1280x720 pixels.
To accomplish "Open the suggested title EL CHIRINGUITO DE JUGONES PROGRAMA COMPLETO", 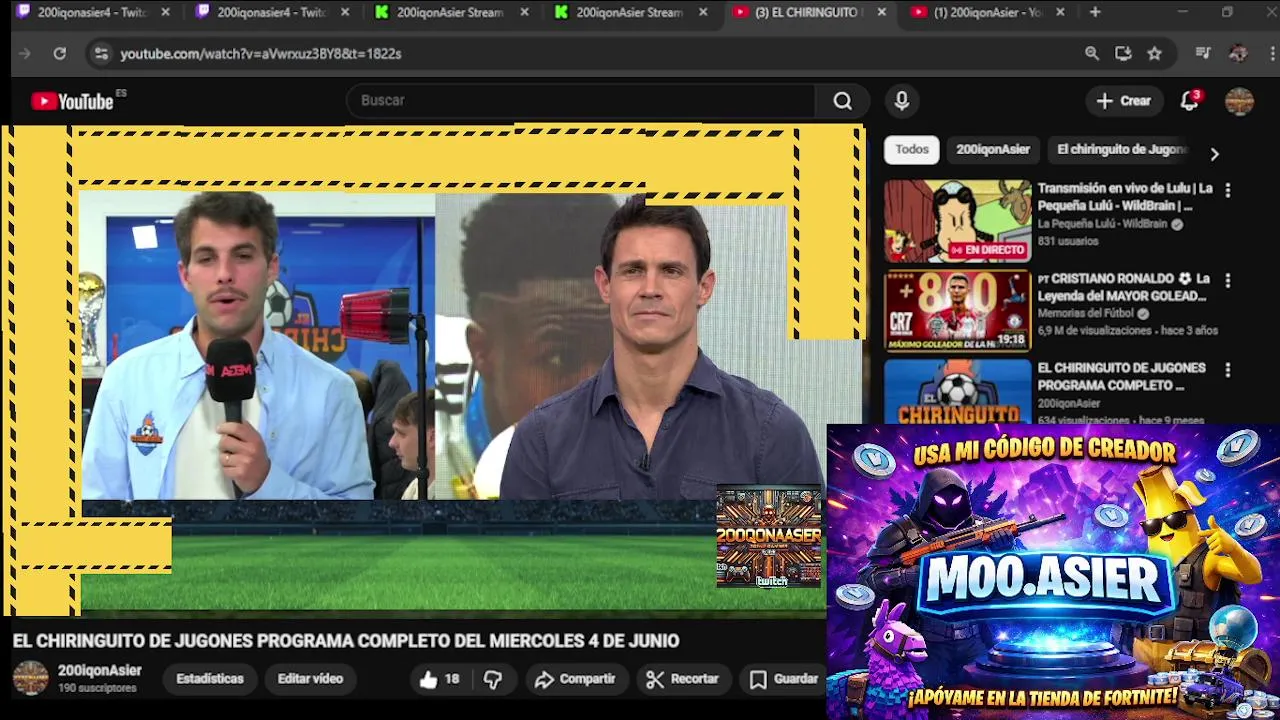I will (x=1122, y=377).
